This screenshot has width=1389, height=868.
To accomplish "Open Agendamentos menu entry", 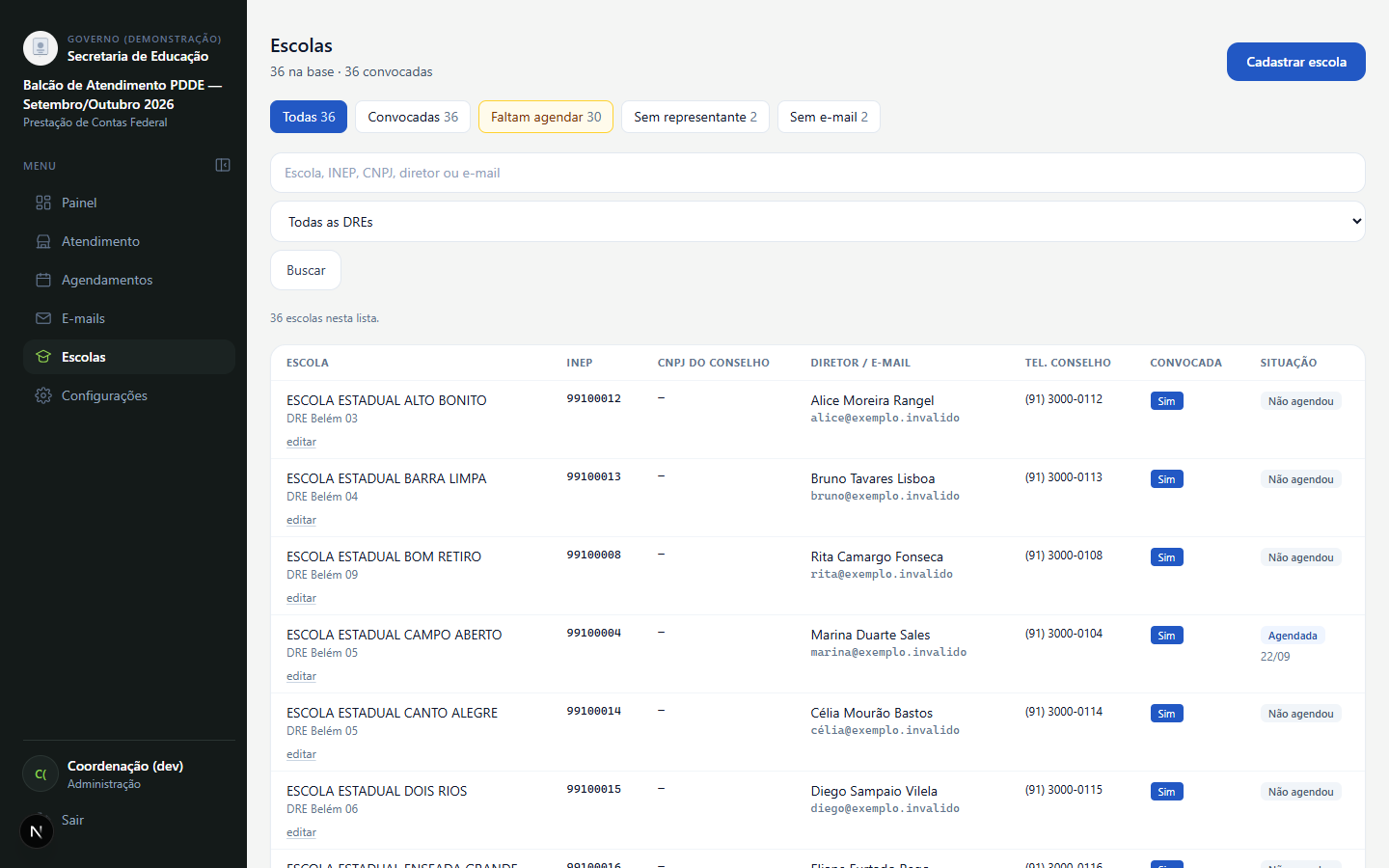I will point(129,280).
